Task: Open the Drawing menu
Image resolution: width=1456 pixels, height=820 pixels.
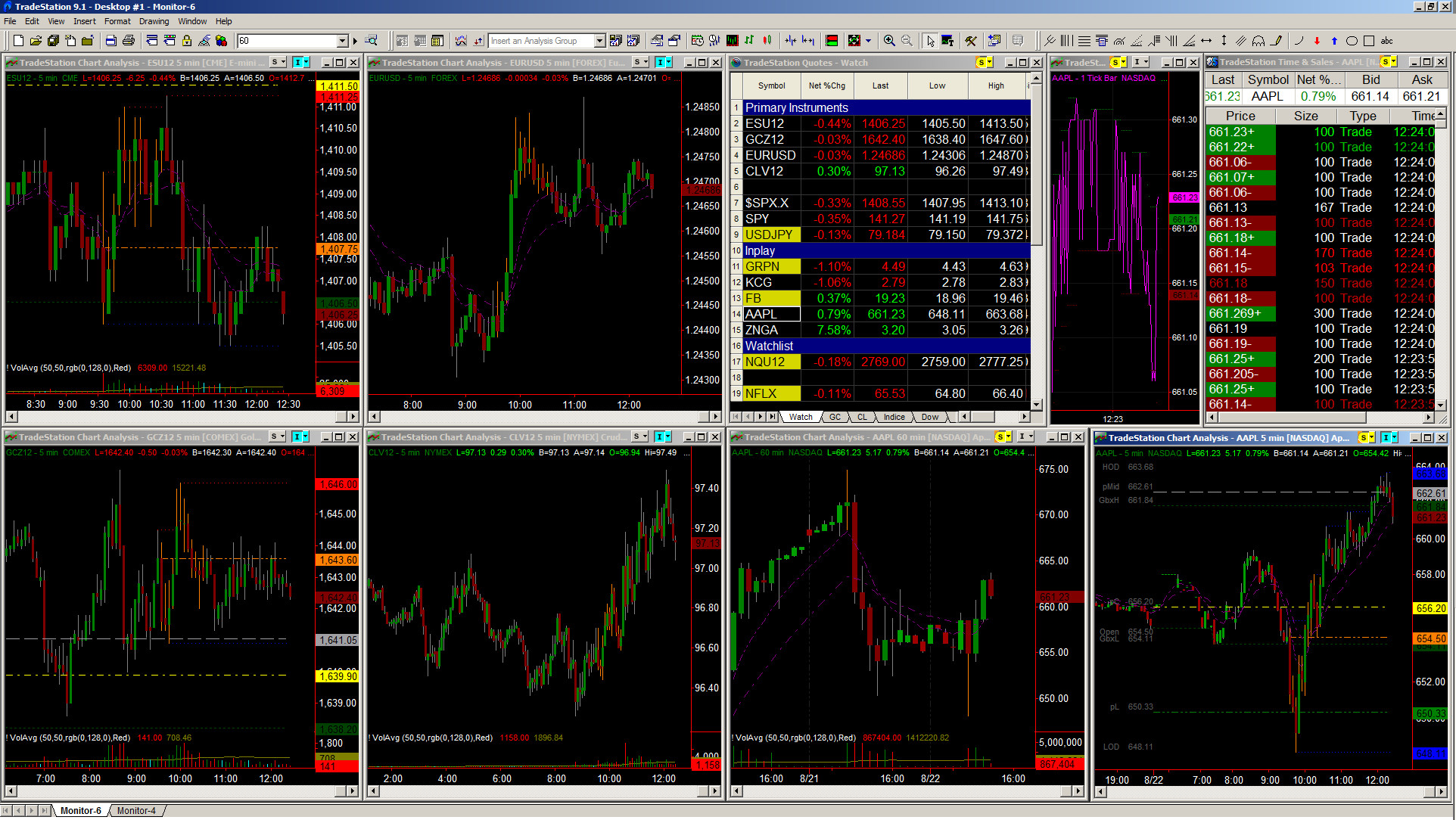Action: click(x=154, y=21)
